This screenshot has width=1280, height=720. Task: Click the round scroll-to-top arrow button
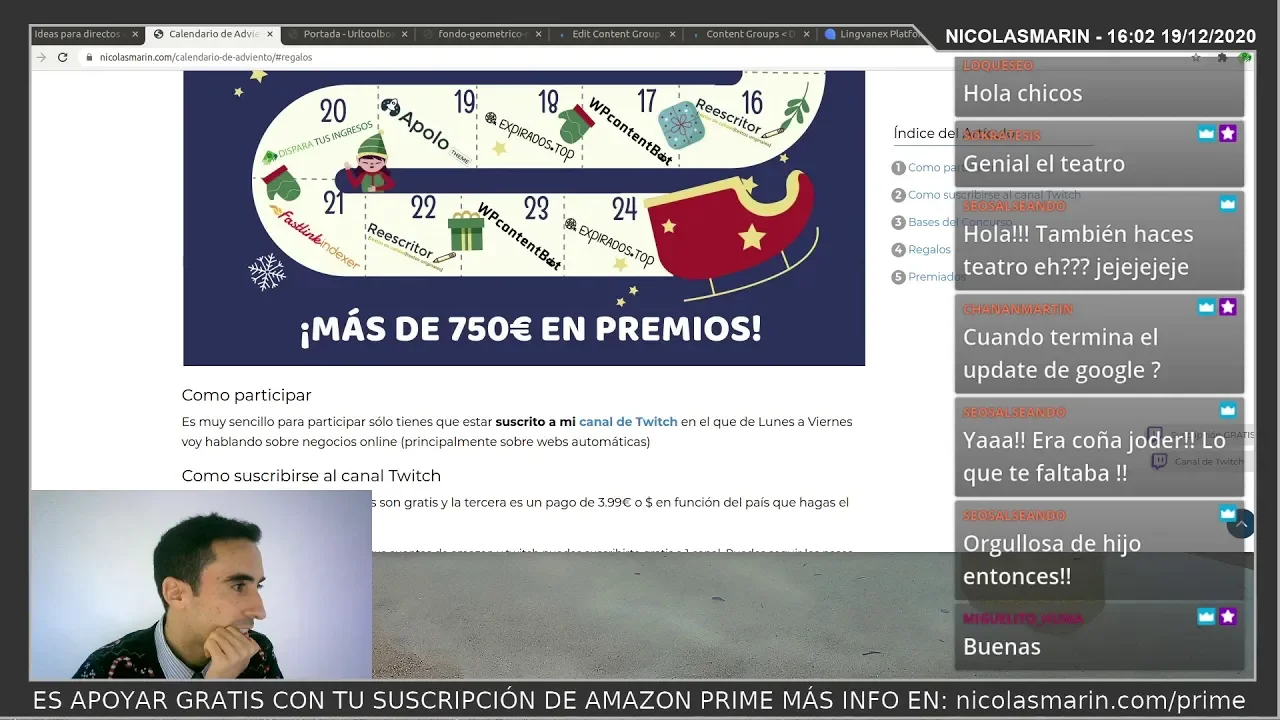[x=1241, y=523]
